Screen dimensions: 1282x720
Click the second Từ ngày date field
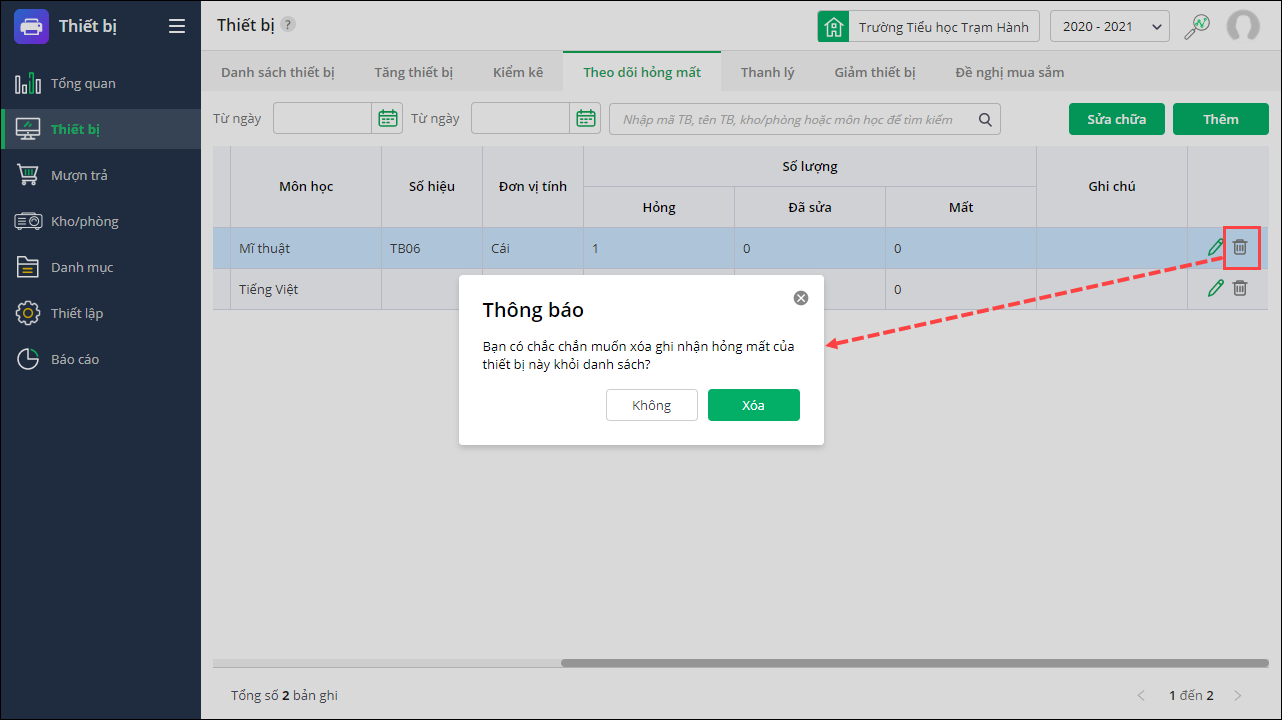pyautogui.click(x=521, y=119)
